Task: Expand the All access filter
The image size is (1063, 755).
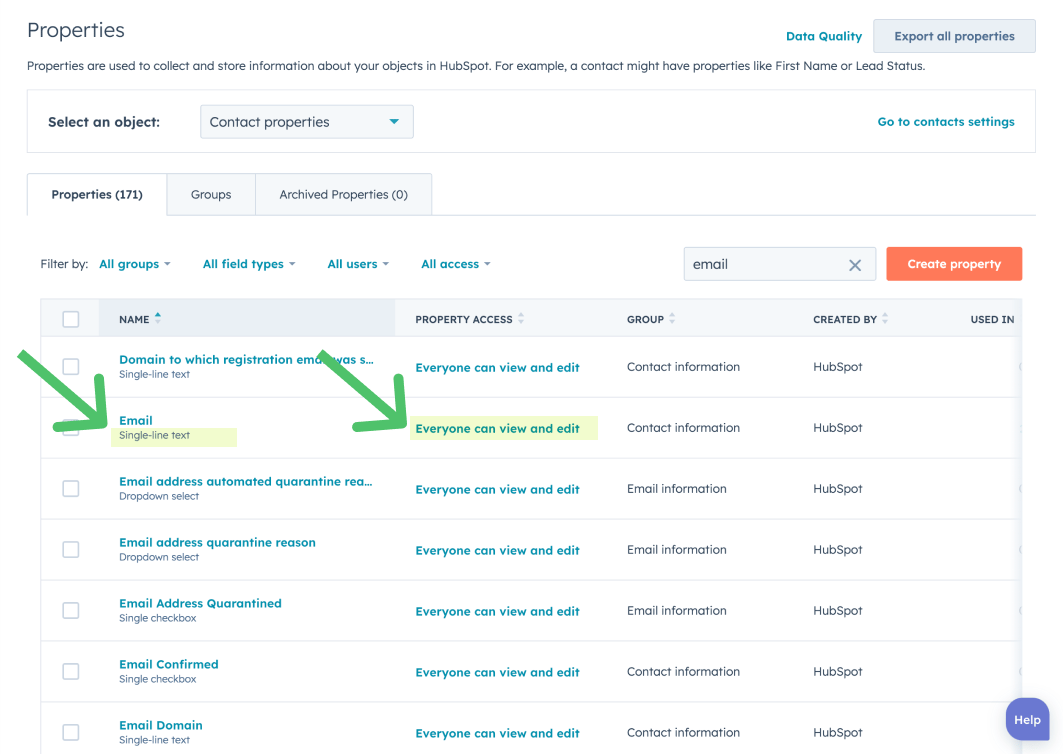Action: pyautogui.click(x=456, y=264)
